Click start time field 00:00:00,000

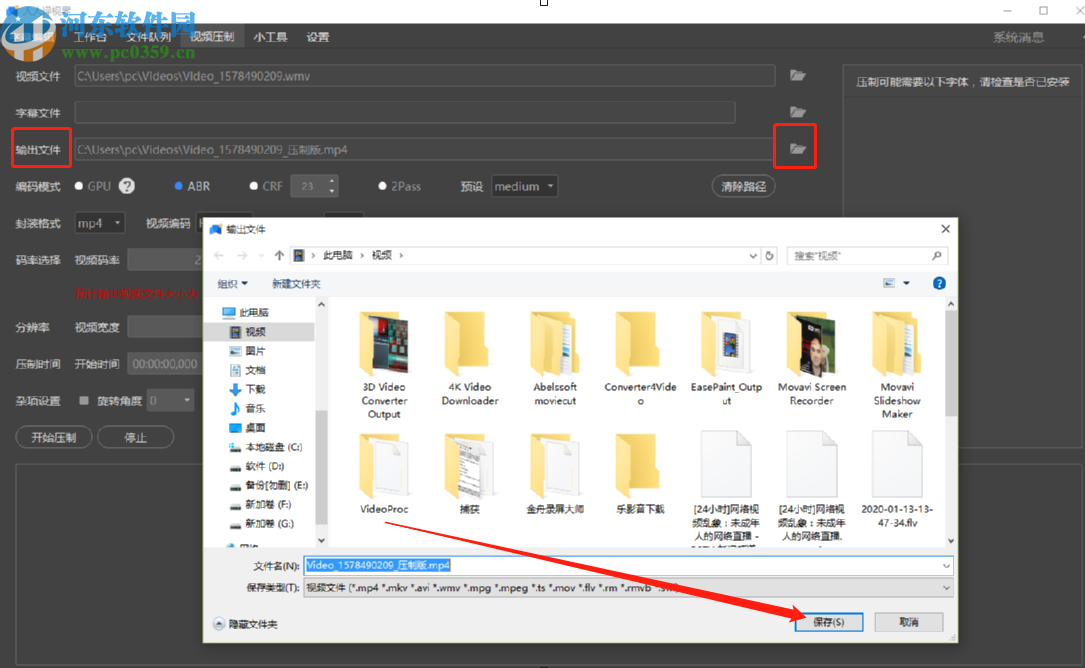coord(165,364)
